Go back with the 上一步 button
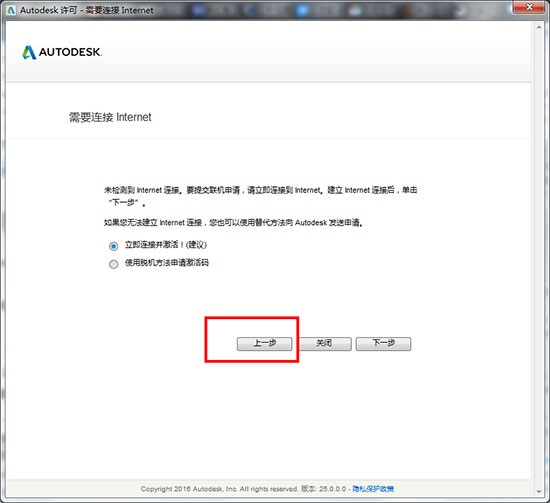This screenshot has width=550, height=503. [x=264, y=344]
